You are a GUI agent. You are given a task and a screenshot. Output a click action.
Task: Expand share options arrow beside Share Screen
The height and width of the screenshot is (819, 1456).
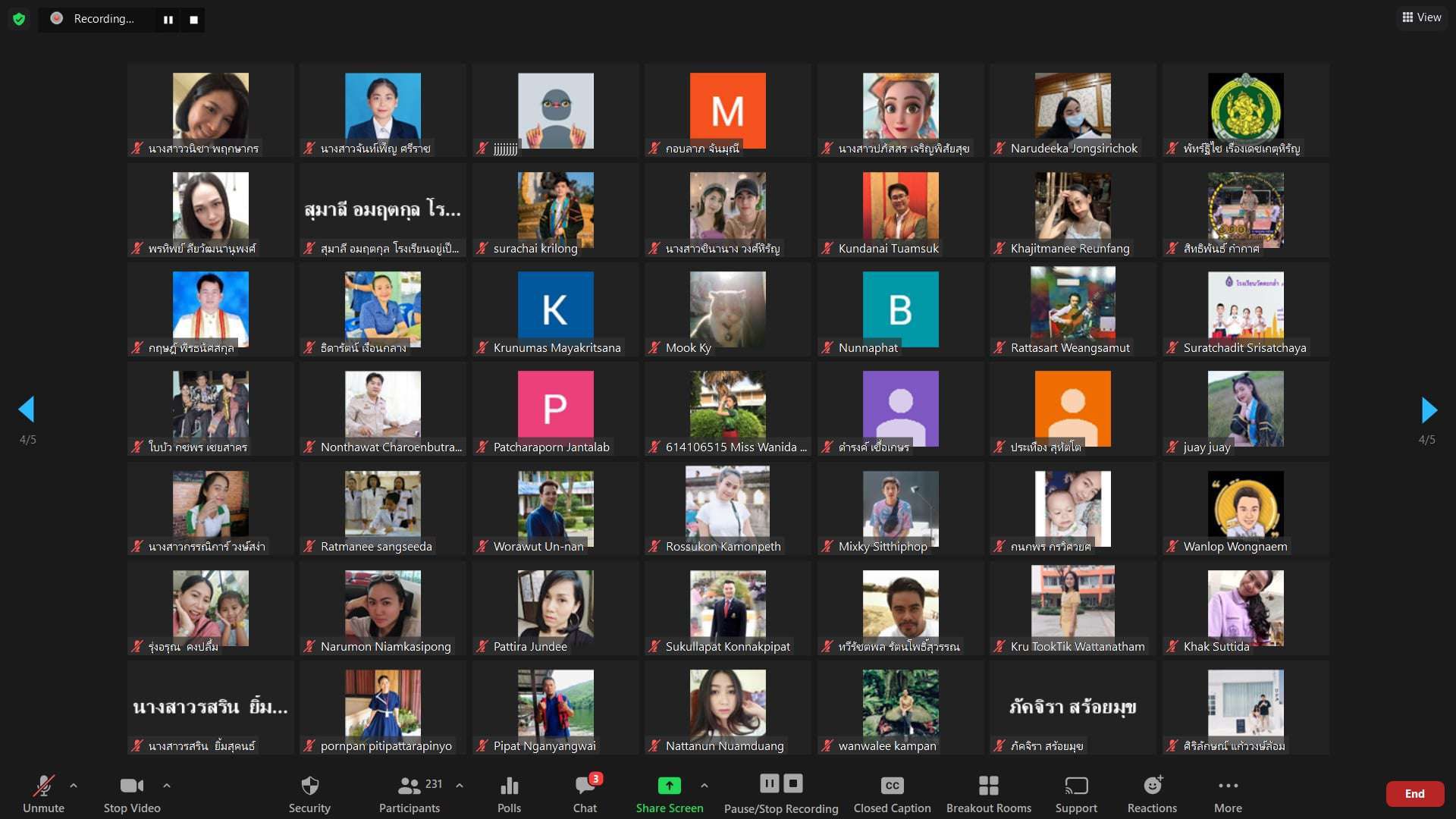coord(704,786)
